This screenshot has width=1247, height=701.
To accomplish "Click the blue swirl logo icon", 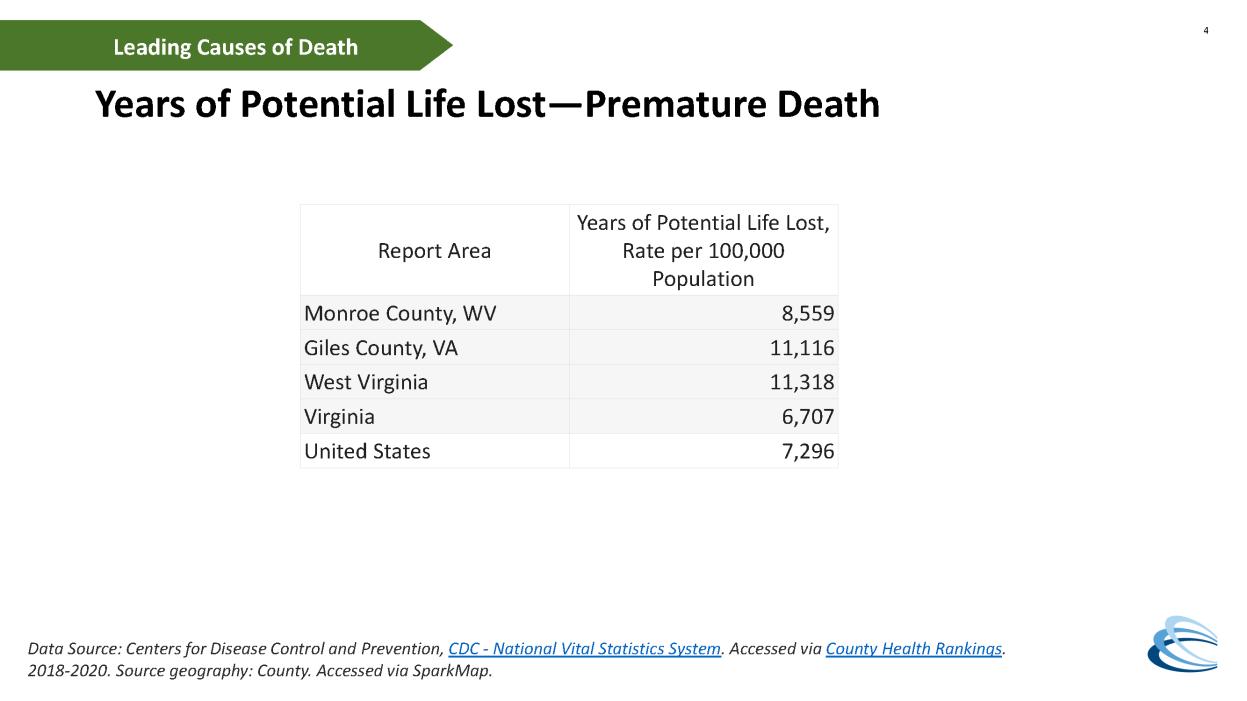I will click(x=1182, y=643).
